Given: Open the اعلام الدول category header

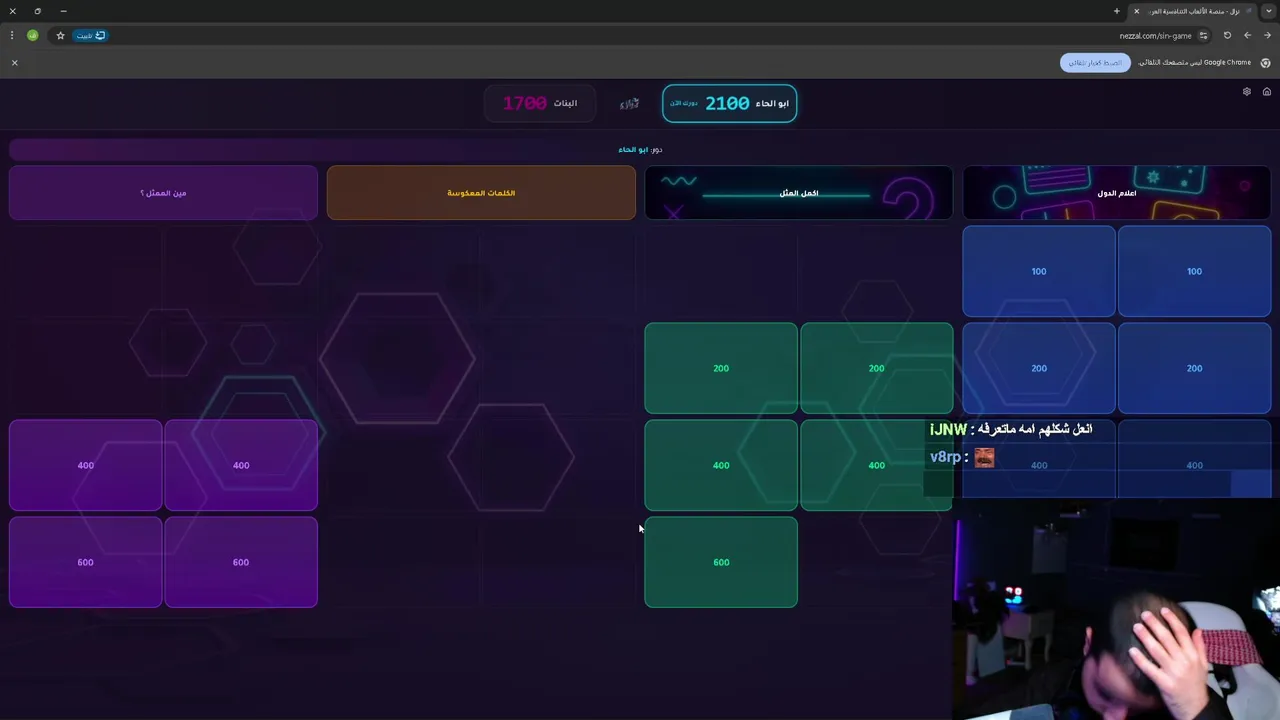Looking at the screenshot, I should (1117, 193).
